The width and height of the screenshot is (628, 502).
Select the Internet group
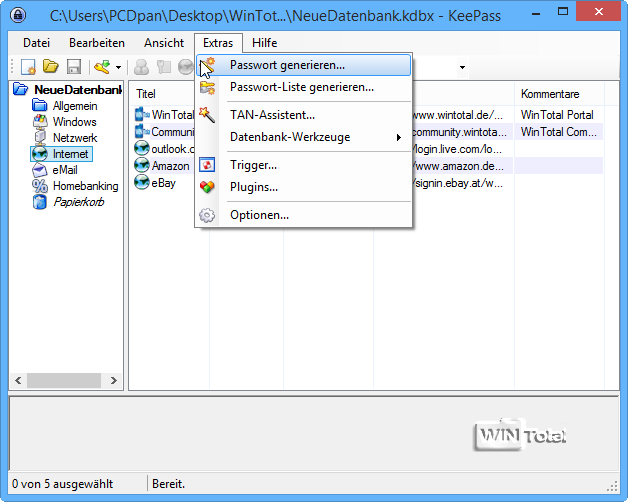pyautogui.click(x=70, y=154)
